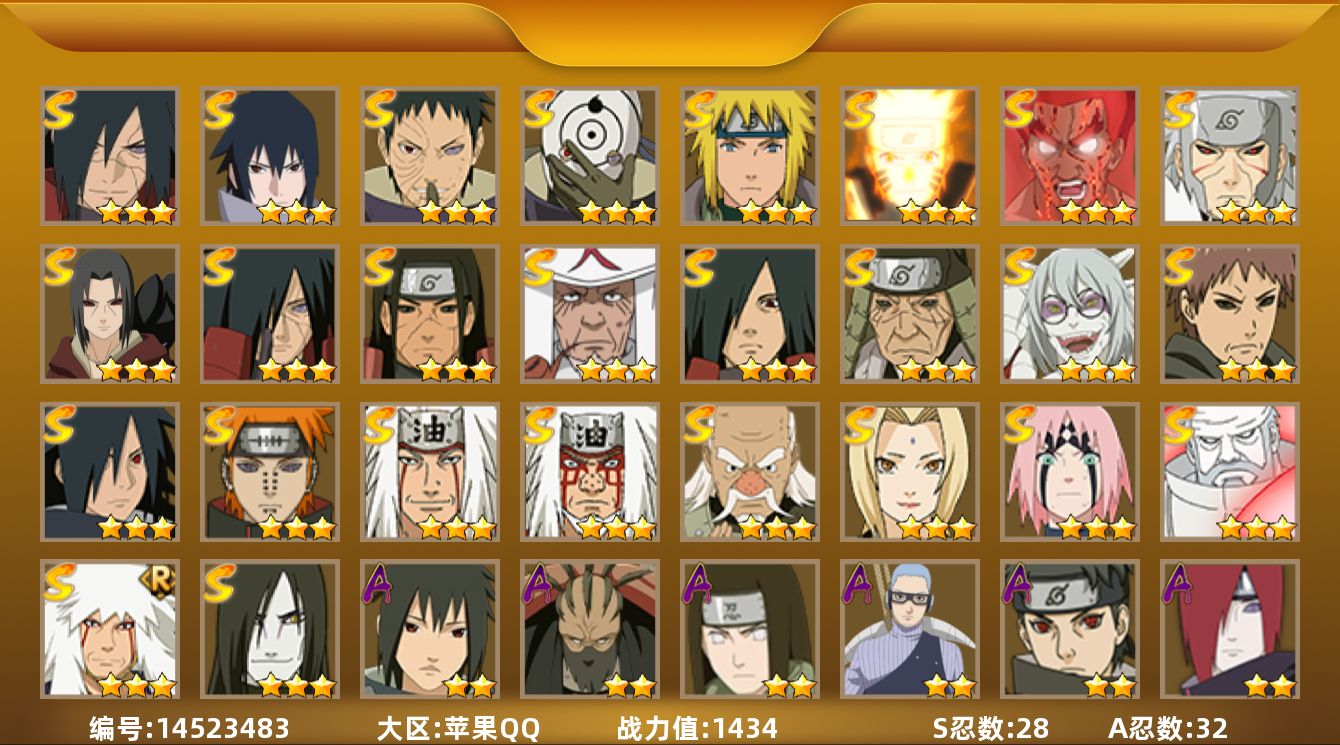Select the white spiral-masked Tobi card

590,156
